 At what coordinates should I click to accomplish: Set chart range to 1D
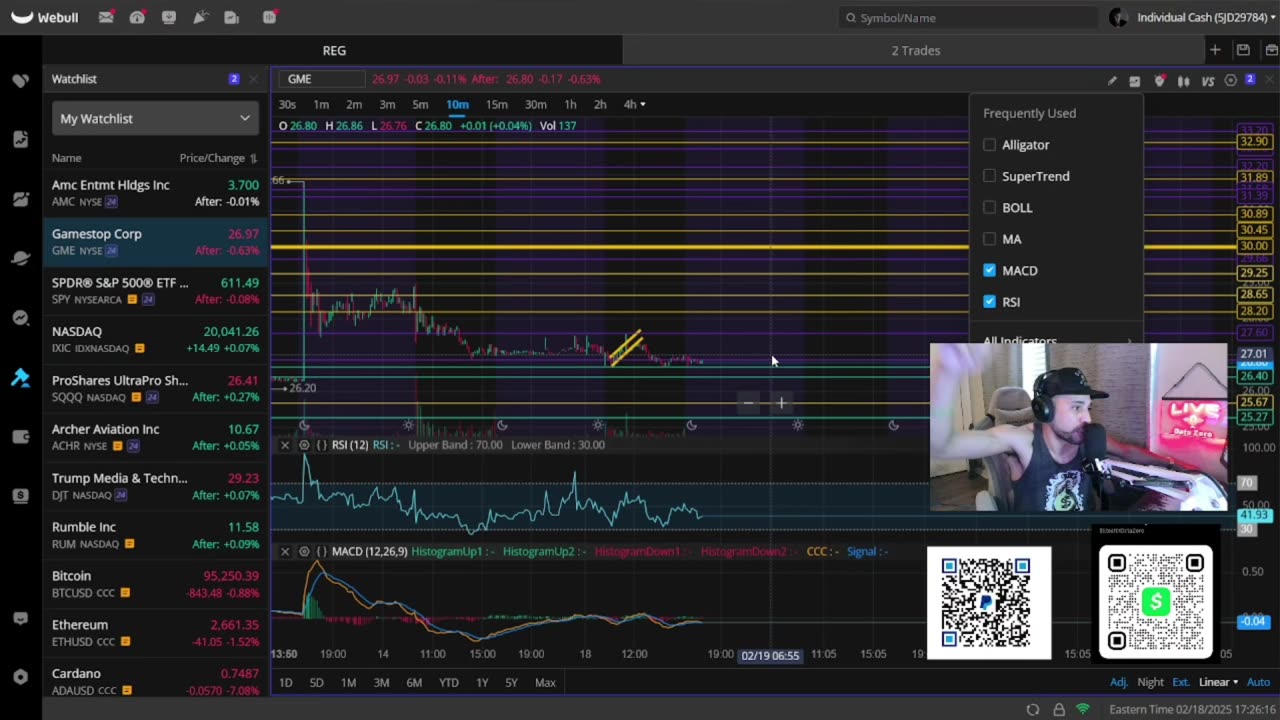point(285,682)
